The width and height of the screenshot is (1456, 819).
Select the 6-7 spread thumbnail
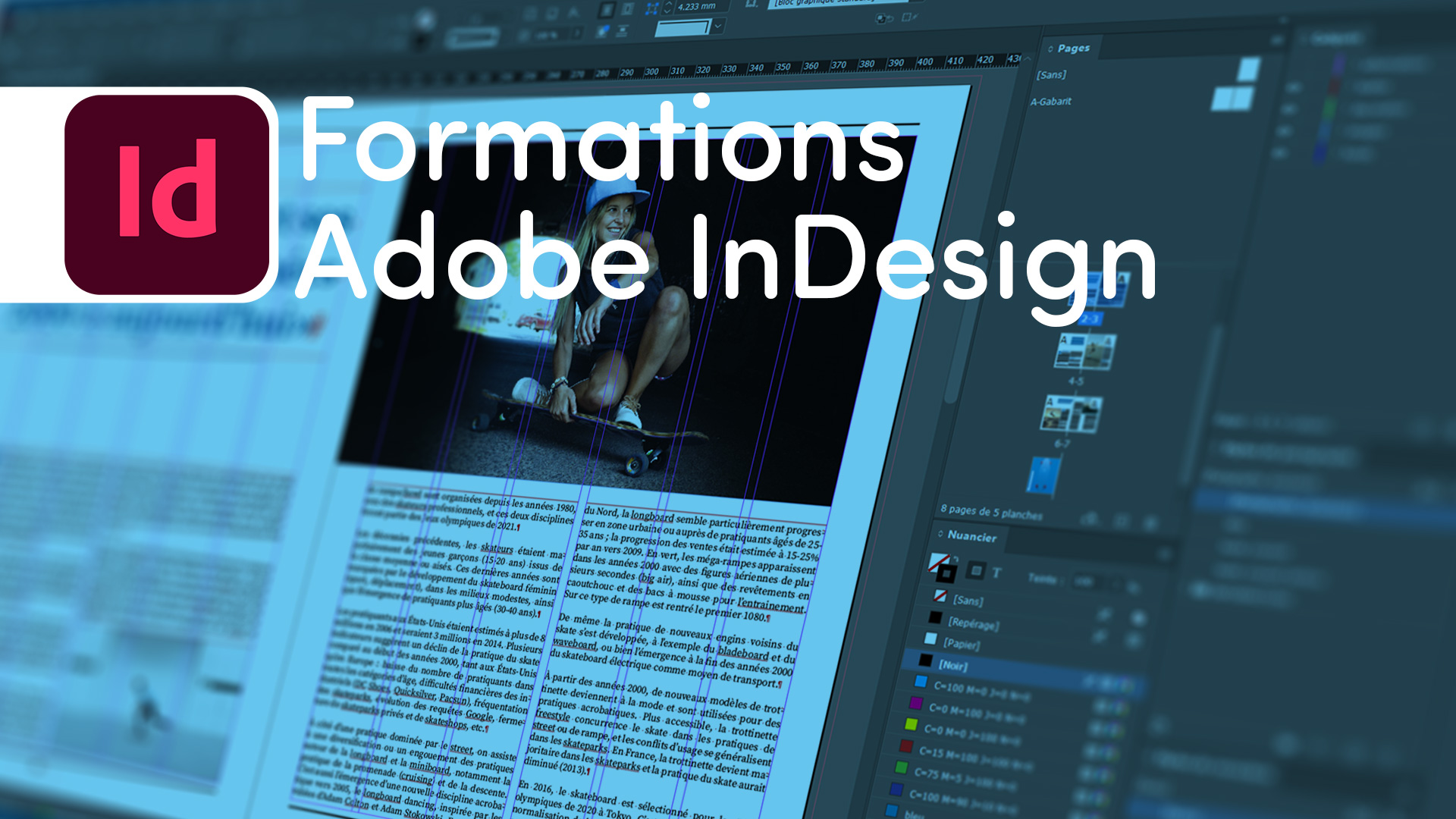[x=1071, y=413]
